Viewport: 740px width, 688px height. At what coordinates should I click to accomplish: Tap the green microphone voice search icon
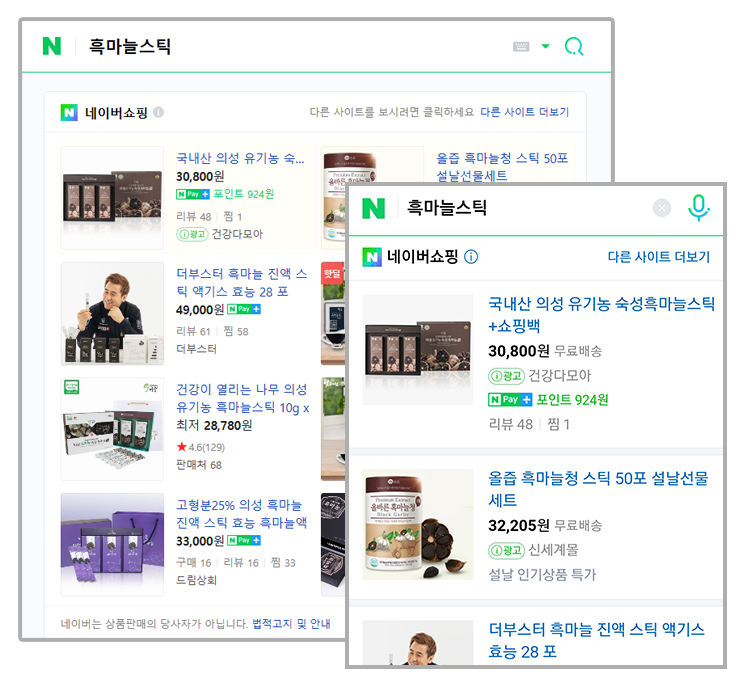click(x=698, y=208)
